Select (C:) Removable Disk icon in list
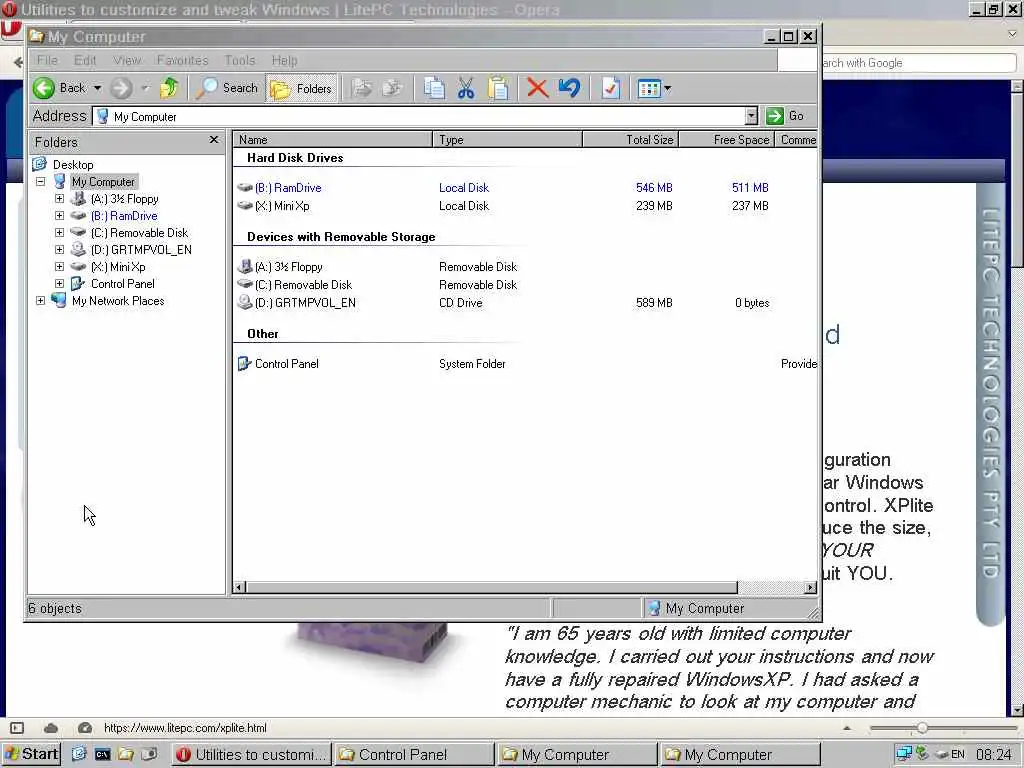 245,285
